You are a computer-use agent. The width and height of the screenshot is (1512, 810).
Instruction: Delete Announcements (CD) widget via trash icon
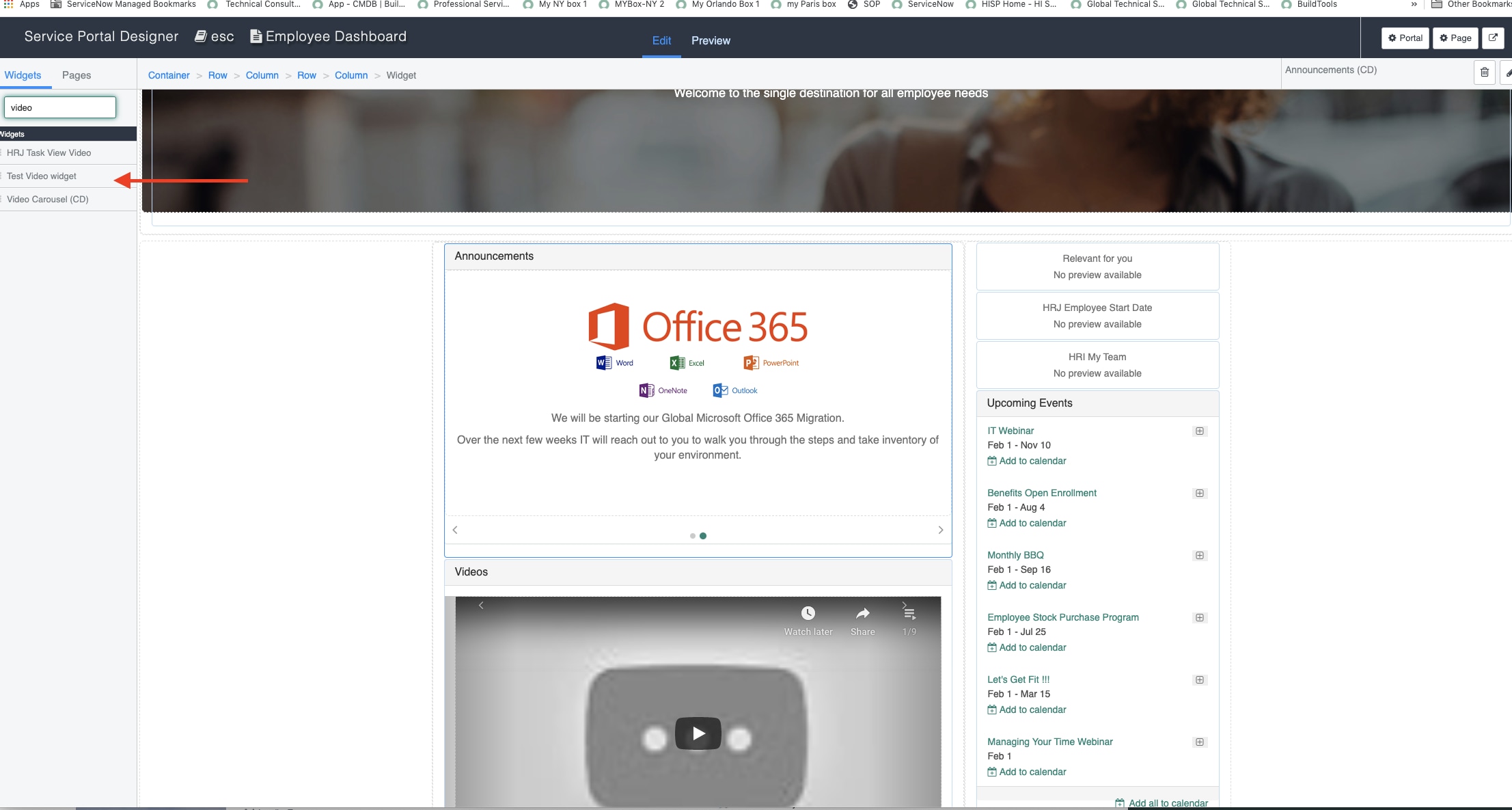[1483, 72]
